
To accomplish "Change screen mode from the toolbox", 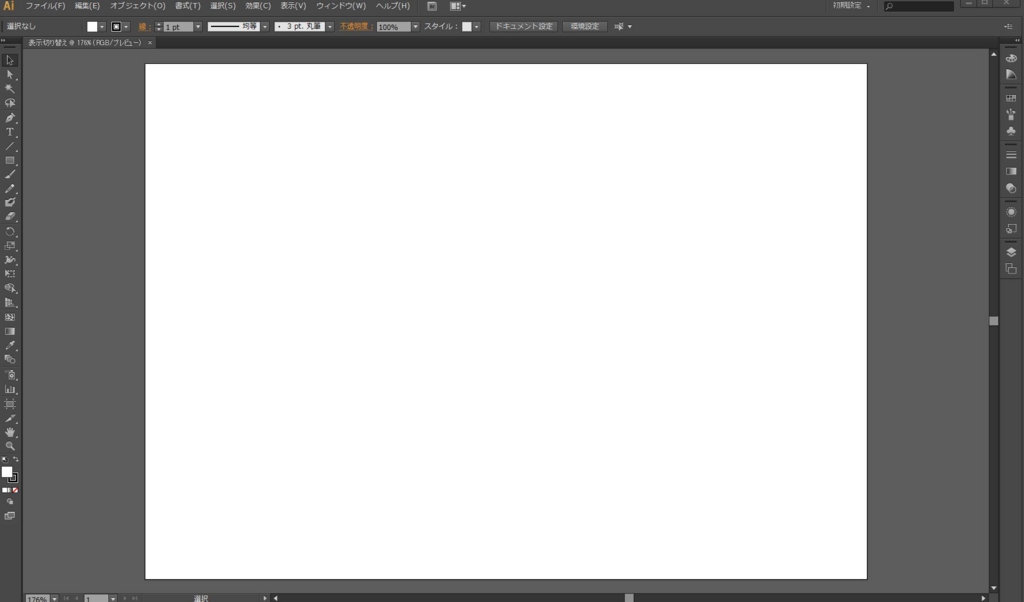I will click(10, 516).
